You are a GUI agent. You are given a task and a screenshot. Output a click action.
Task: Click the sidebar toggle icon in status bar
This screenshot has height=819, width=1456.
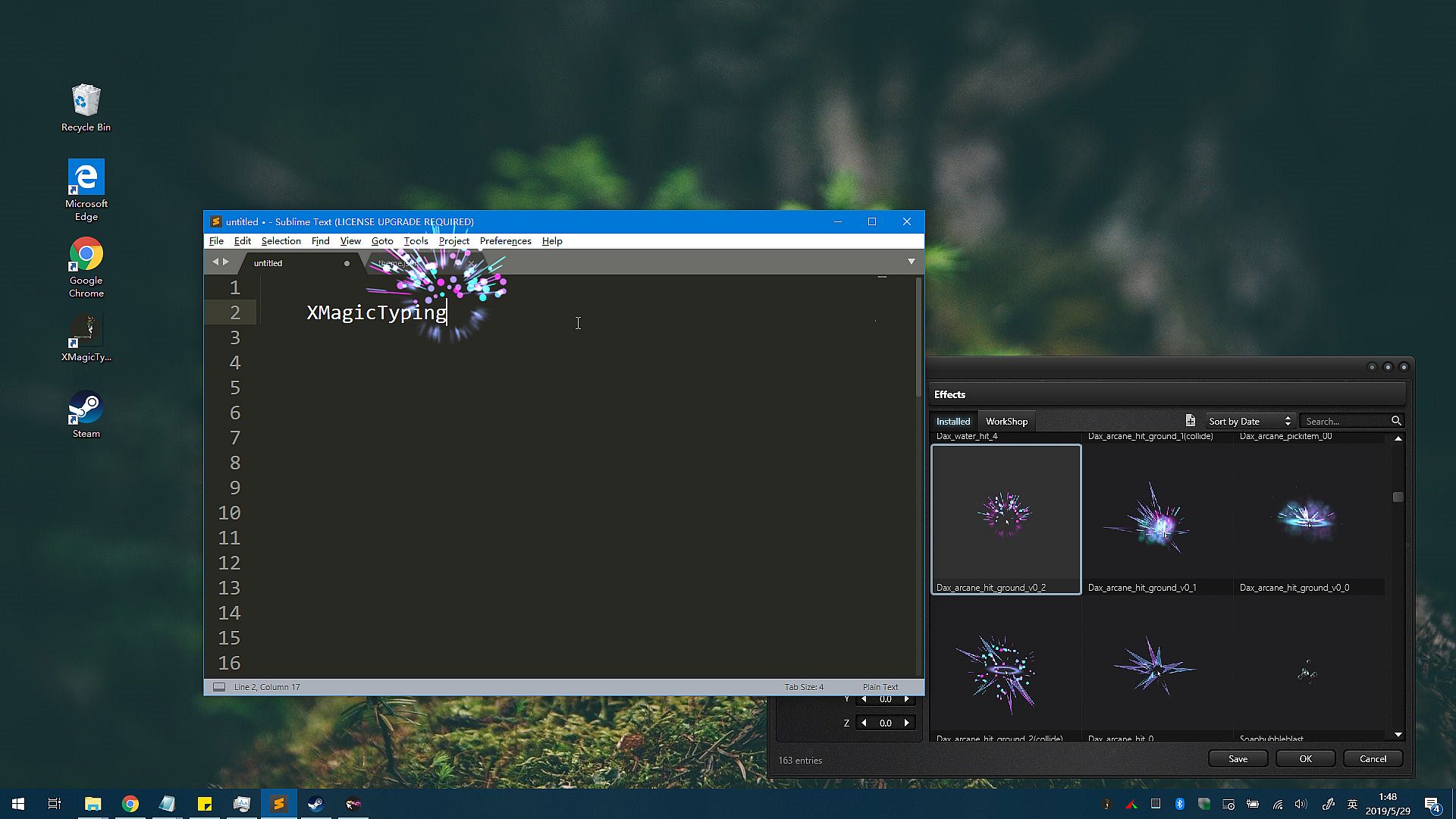coord(219,687)
